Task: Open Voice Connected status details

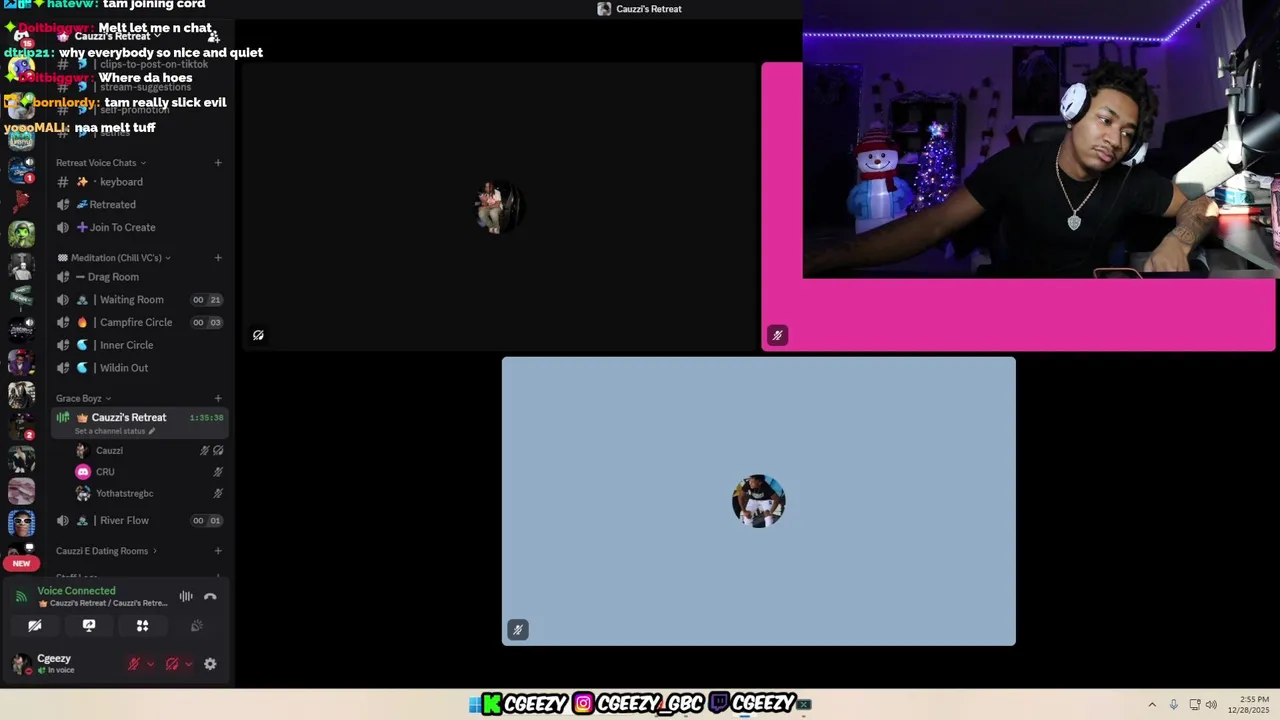Action: pos(76,591)
